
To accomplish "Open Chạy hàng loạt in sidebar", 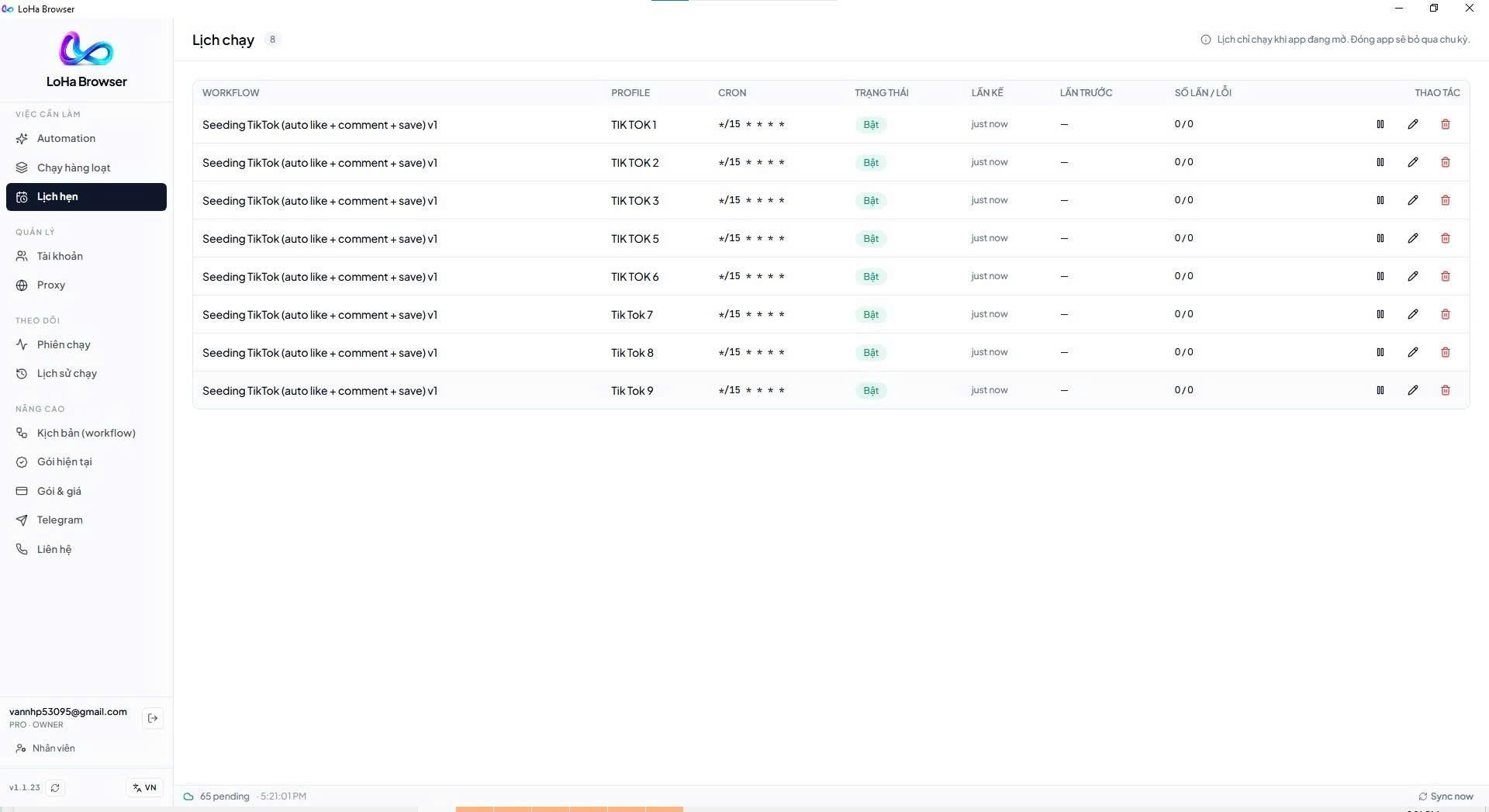I will tap(86, 168).
